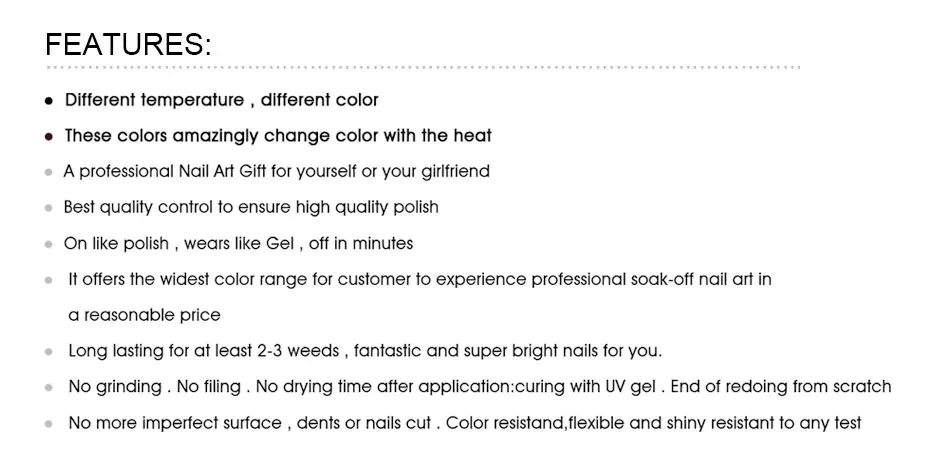Click the gray bullet before 'A professional Nail Art'

point(49,173)
